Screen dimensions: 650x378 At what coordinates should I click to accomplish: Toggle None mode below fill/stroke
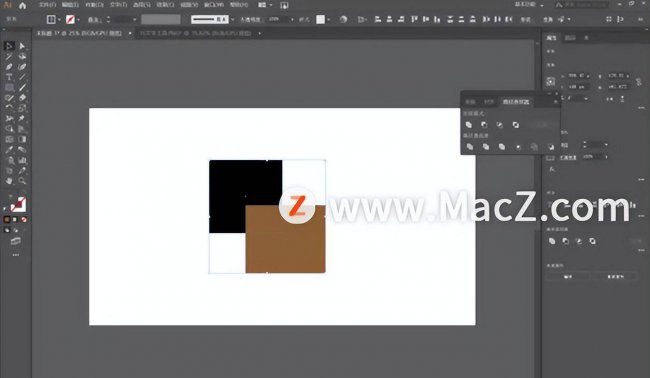pyautogui.click(x=24, y=219)
